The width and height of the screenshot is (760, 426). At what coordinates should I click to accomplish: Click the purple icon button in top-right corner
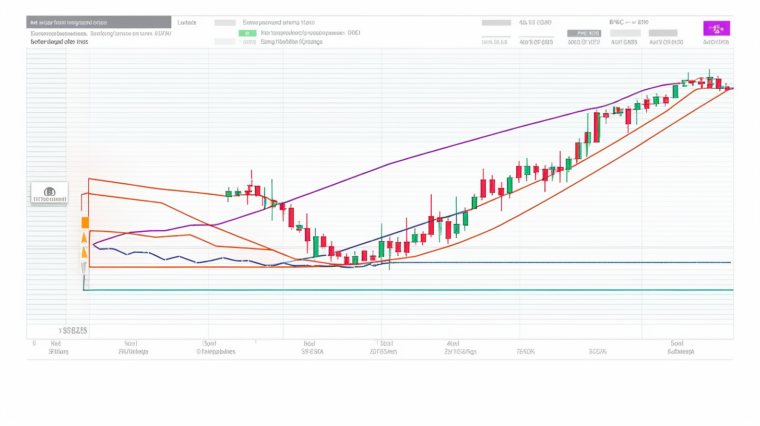(x=716, y=27)
